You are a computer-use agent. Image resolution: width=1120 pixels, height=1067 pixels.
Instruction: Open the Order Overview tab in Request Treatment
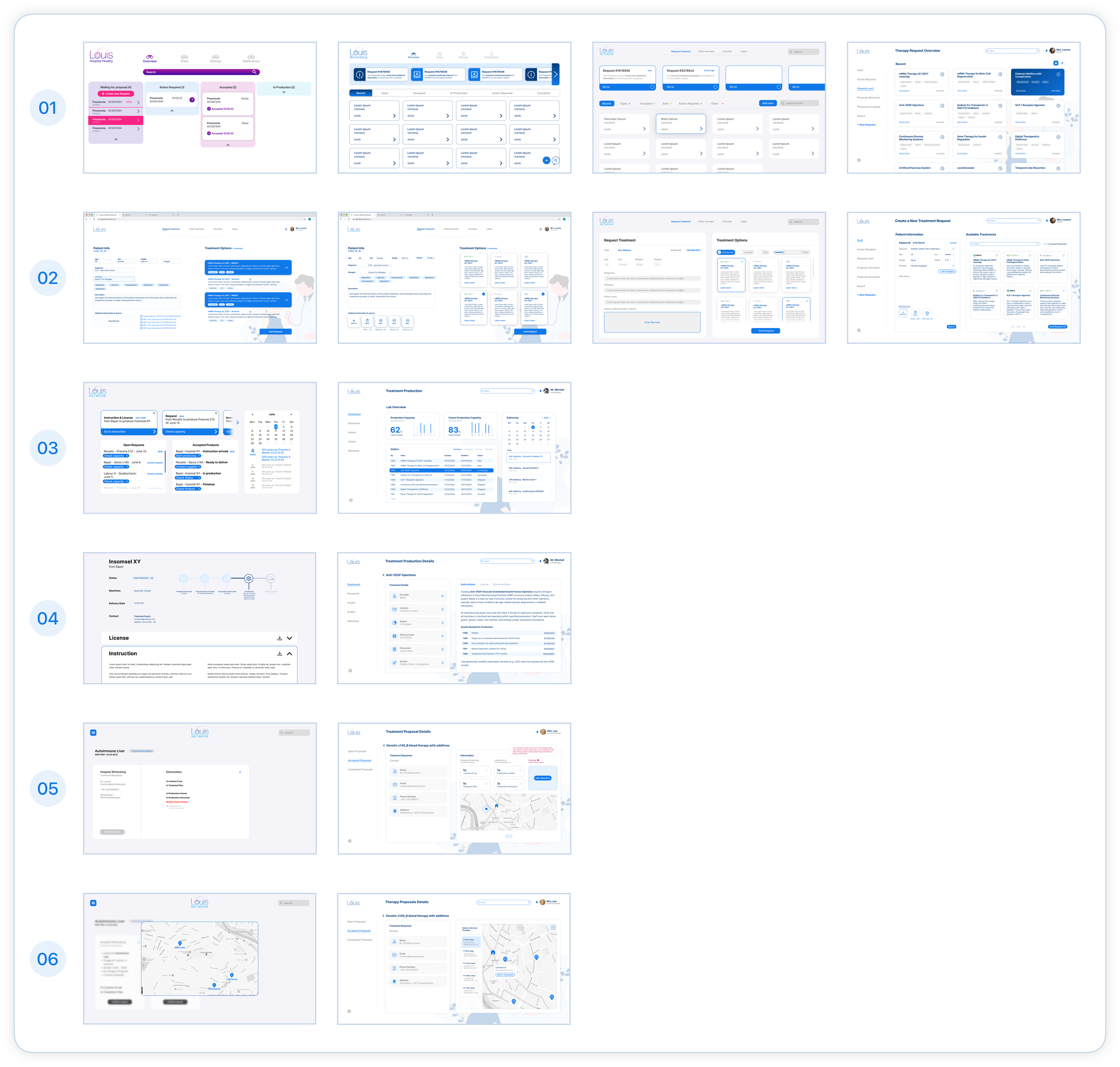(x=706, y=221)
